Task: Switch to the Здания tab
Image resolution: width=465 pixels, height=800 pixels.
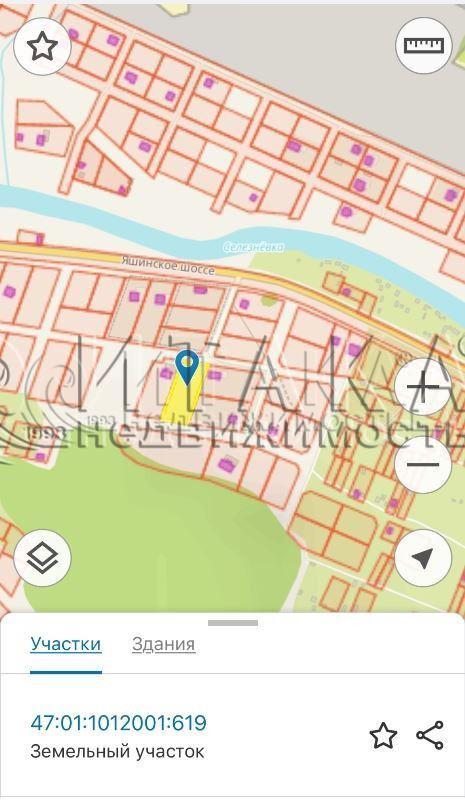Action: 163,644
